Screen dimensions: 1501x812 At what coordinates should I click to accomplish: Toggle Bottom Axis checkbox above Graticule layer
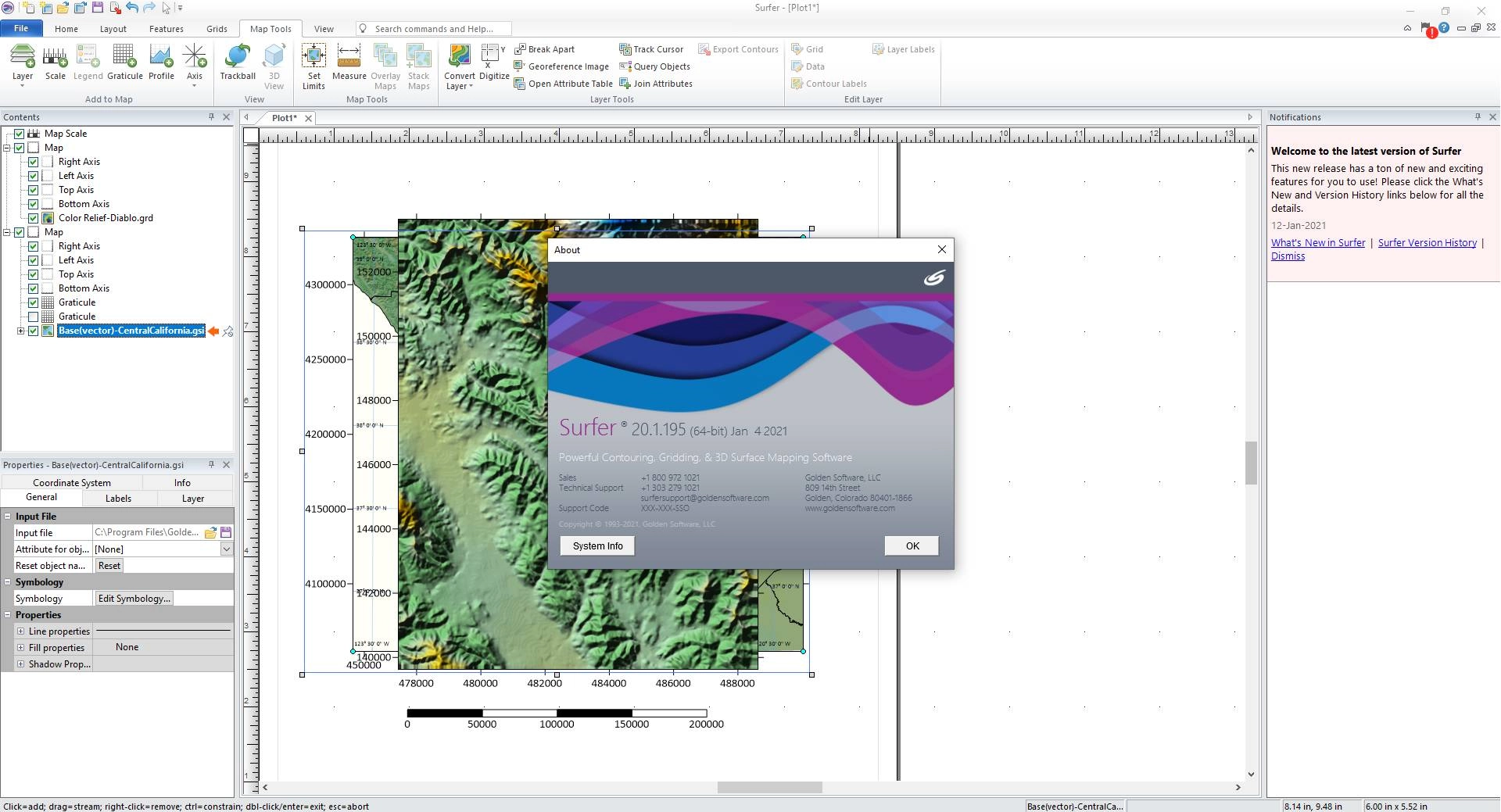click(x=34, y=288)
